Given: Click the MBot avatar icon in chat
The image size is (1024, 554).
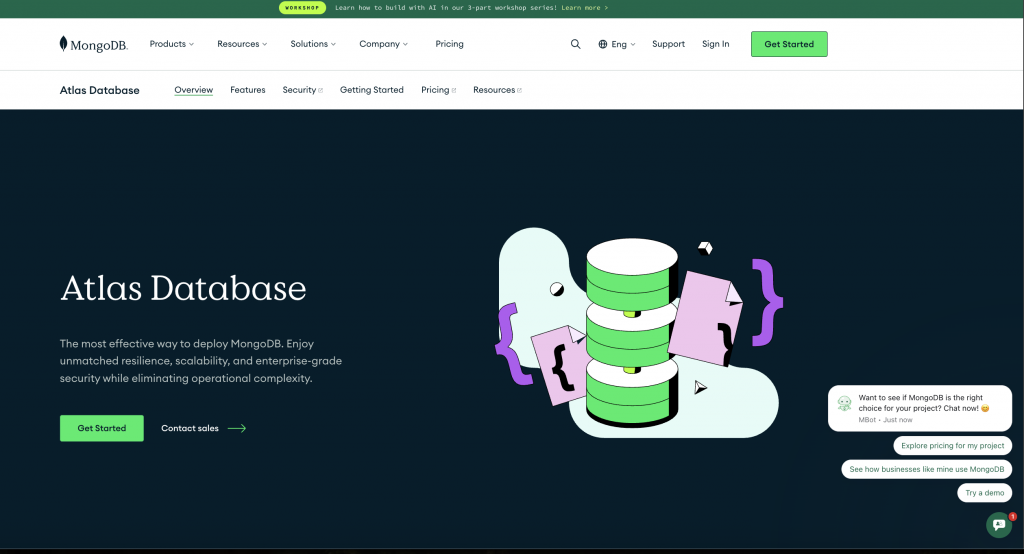Looking at the screenshot, I should 845,403.
